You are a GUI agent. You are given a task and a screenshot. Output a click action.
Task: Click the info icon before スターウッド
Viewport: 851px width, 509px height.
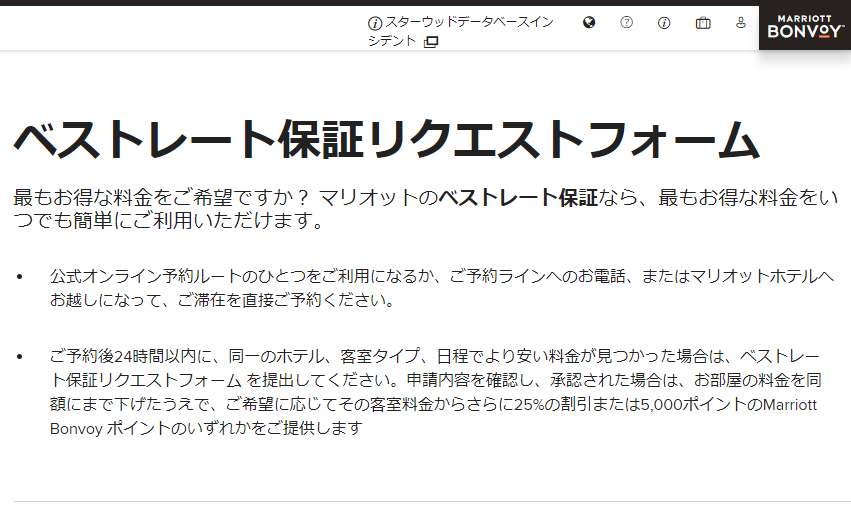[375, 23]
